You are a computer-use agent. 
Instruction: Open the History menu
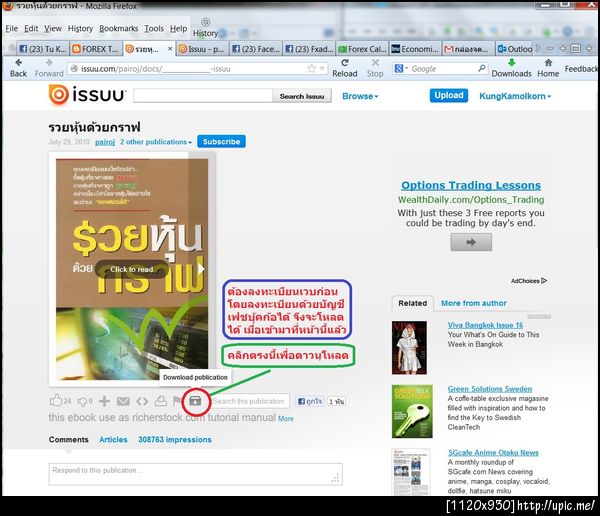point(80,29)
